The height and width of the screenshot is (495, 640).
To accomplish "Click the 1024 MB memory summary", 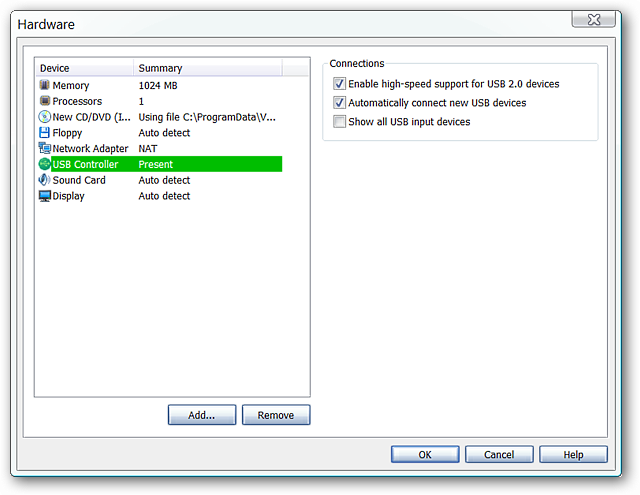I will (x=158, y=85).
